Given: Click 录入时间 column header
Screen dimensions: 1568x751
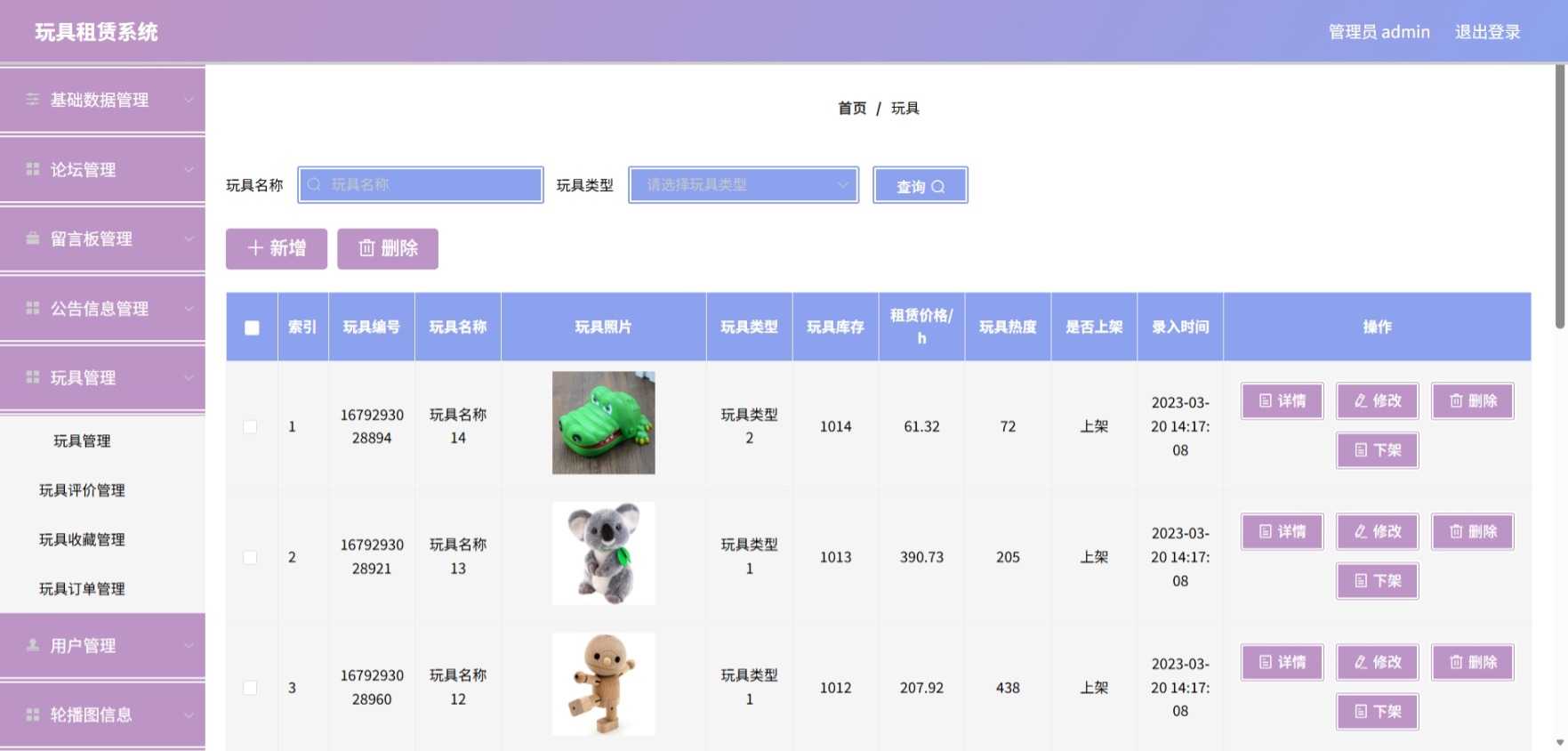Looking at the screenshot, I should 1180,327.
